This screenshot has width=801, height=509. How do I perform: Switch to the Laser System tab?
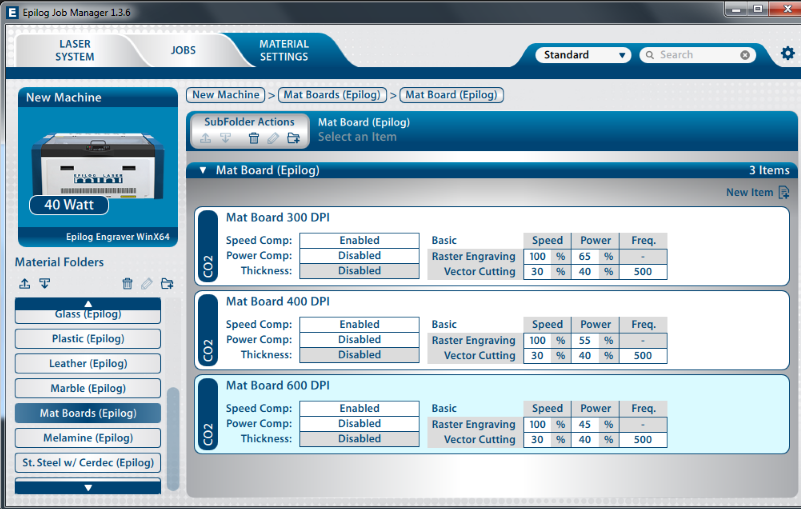[x=75, y=50]
